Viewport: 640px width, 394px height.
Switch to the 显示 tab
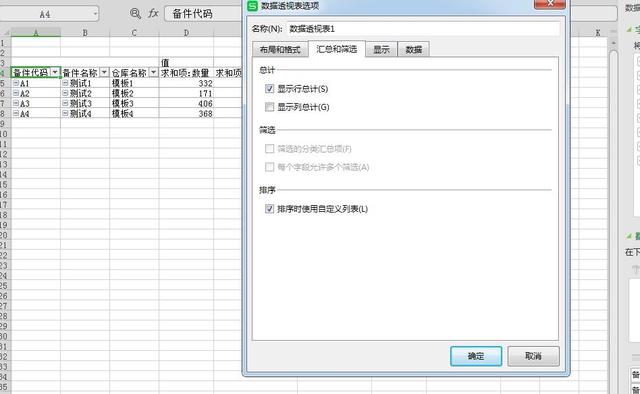coord(381,49)
